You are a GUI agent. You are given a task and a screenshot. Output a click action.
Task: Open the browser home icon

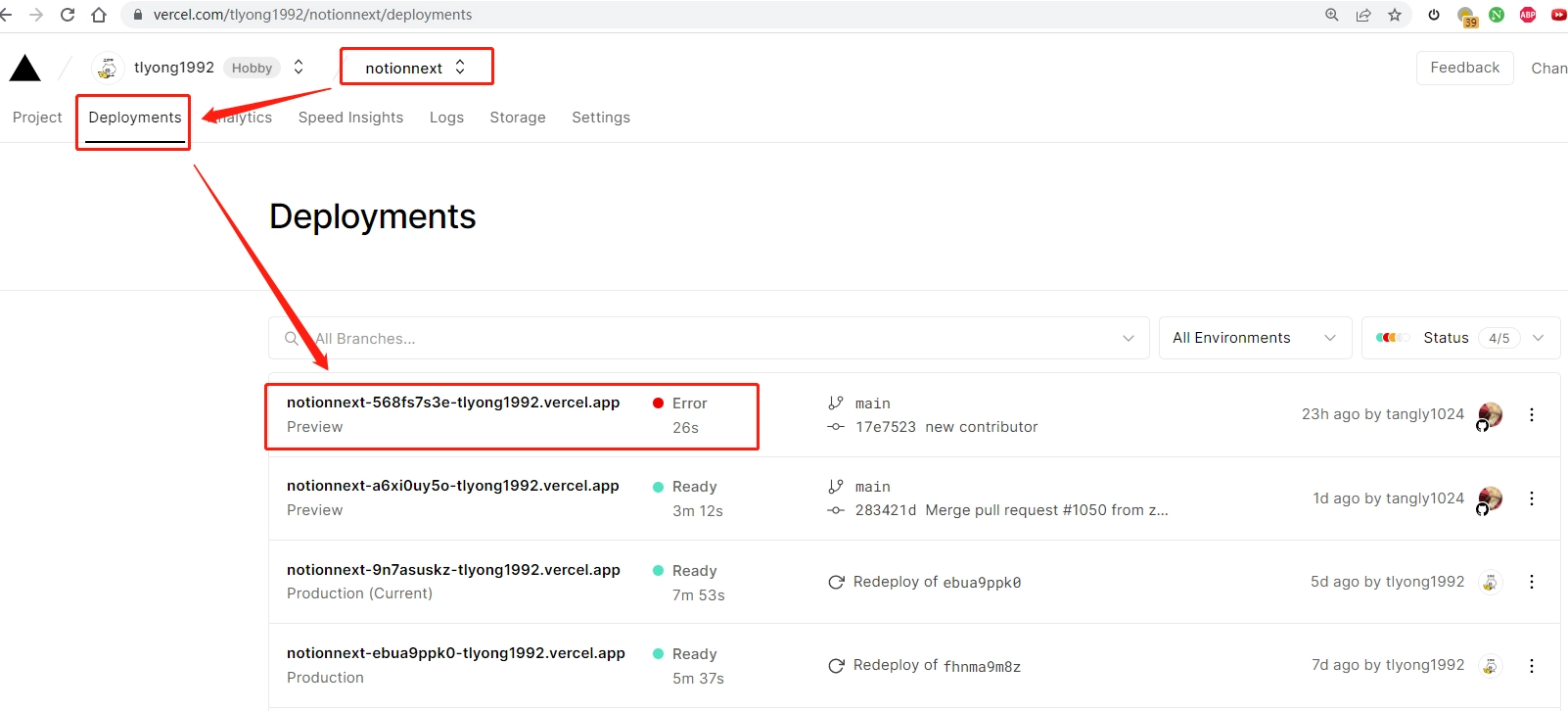[x=99, y=15]
